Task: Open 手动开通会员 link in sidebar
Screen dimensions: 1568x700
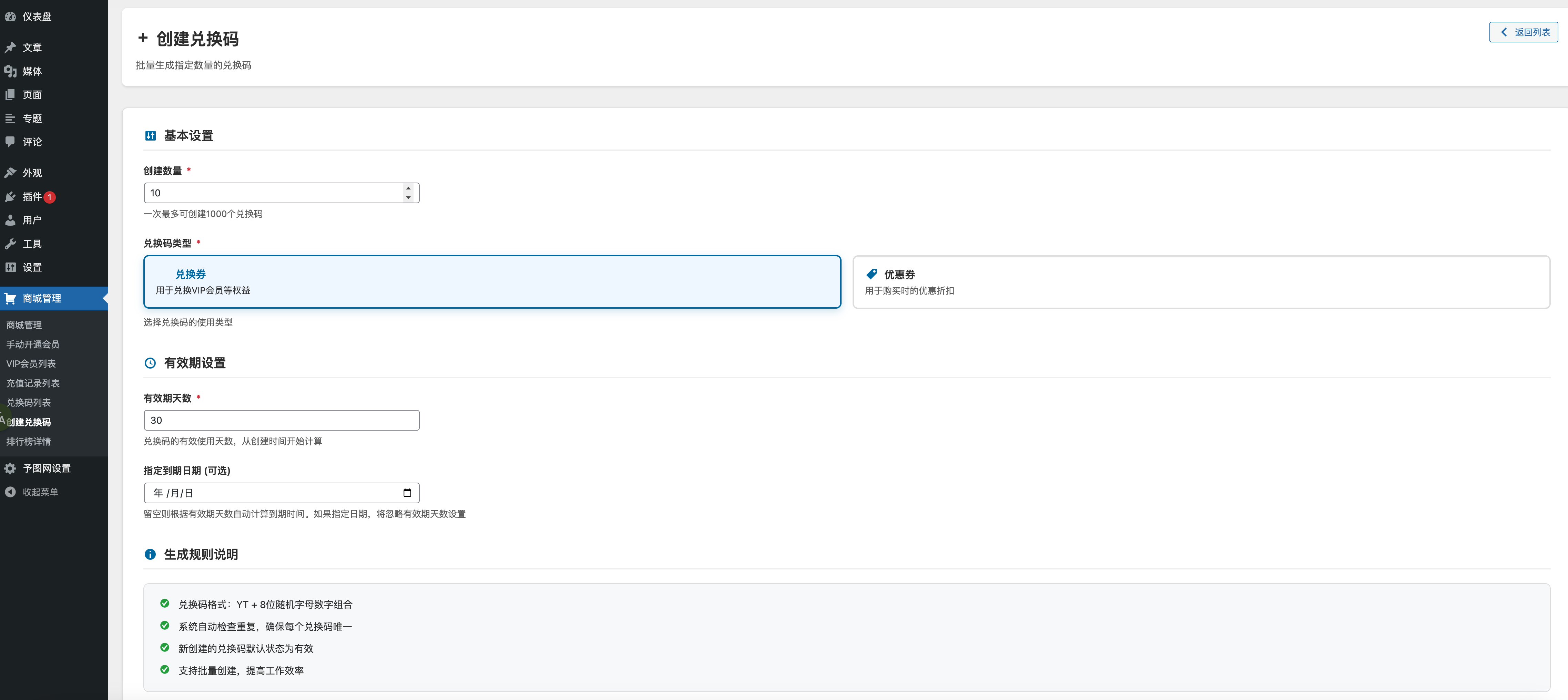Action: [x=33, y=344]
